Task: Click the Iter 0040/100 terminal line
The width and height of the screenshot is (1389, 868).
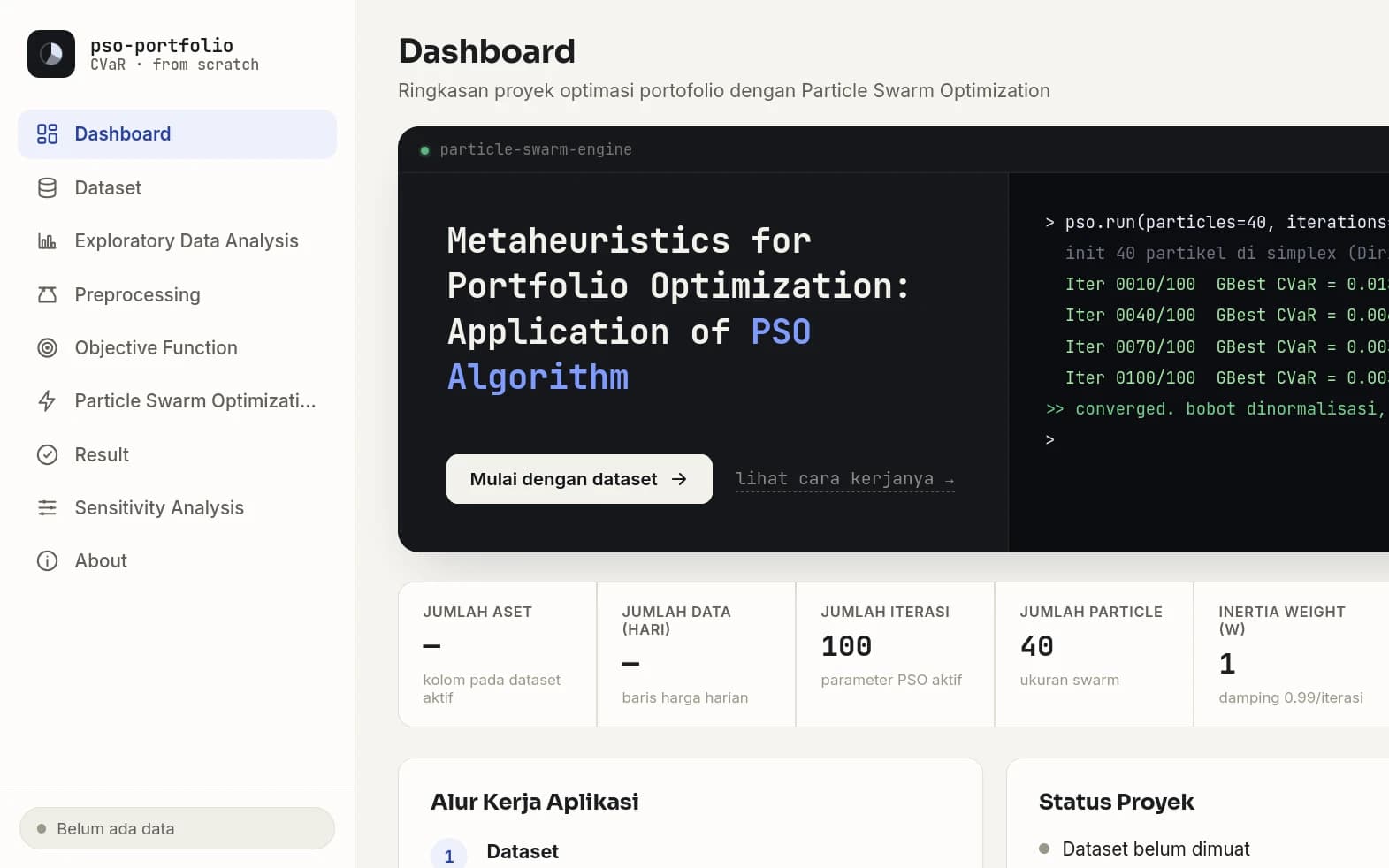Action: pyautogui.click(x=1226, y=315)
